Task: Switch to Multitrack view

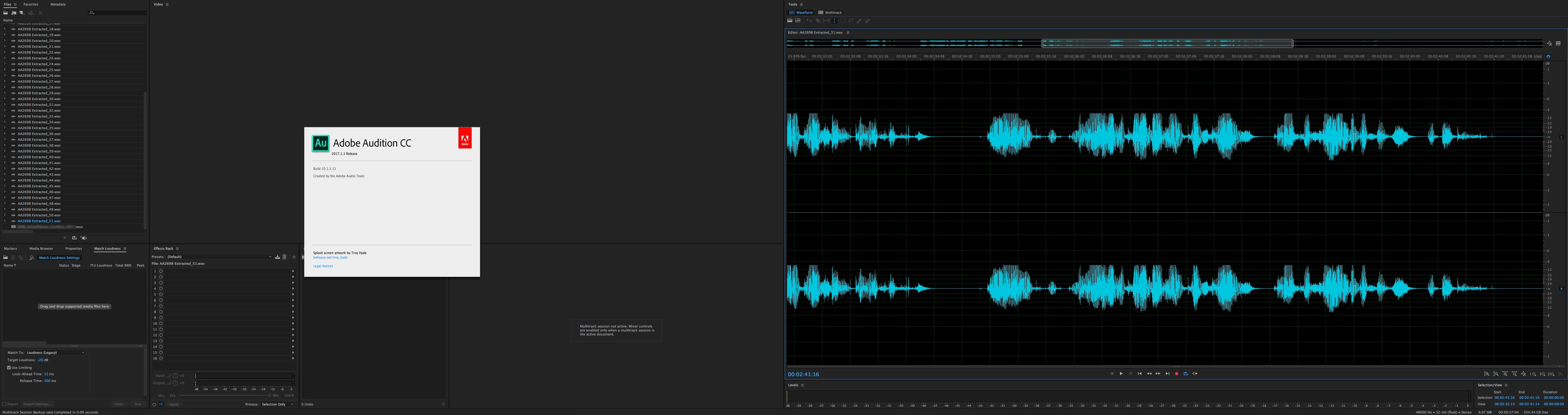Action: 830,12
